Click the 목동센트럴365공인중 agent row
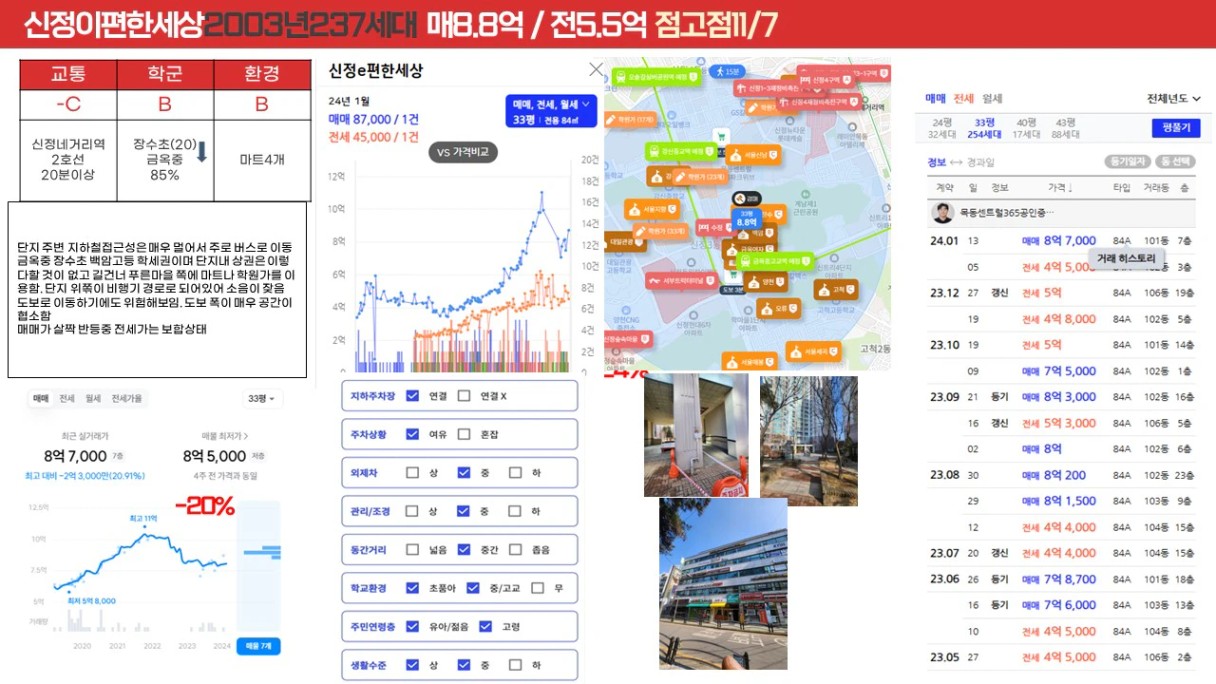The image size is (1216, 684). click(1061, 214)
